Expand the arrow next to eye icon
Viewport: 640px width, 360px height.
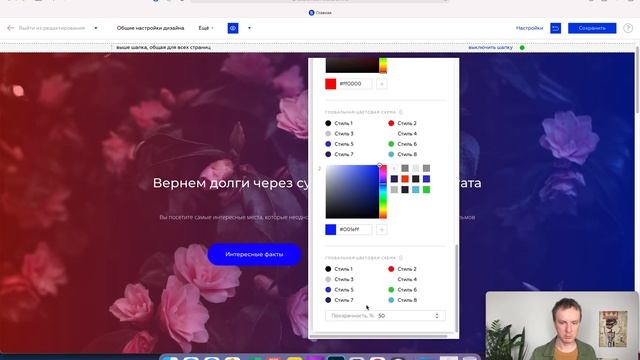click(249, 28)
